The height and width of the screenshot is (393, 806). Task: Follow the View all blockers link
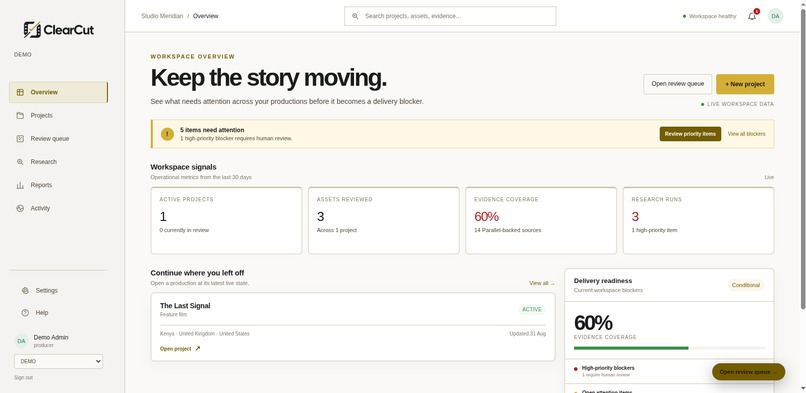point(746,134)
